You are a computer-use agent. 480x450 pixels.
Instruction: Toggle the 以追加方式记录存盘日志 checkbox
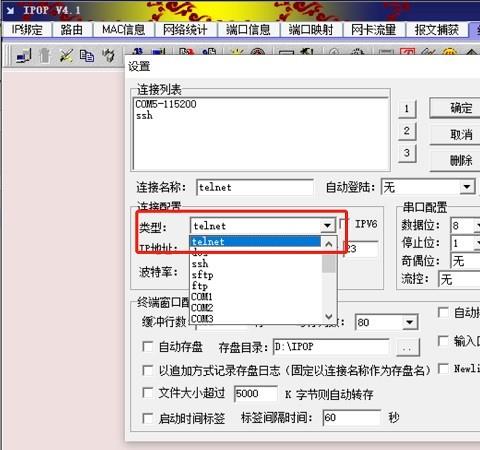pyautogui.click(x=148, y=370)
